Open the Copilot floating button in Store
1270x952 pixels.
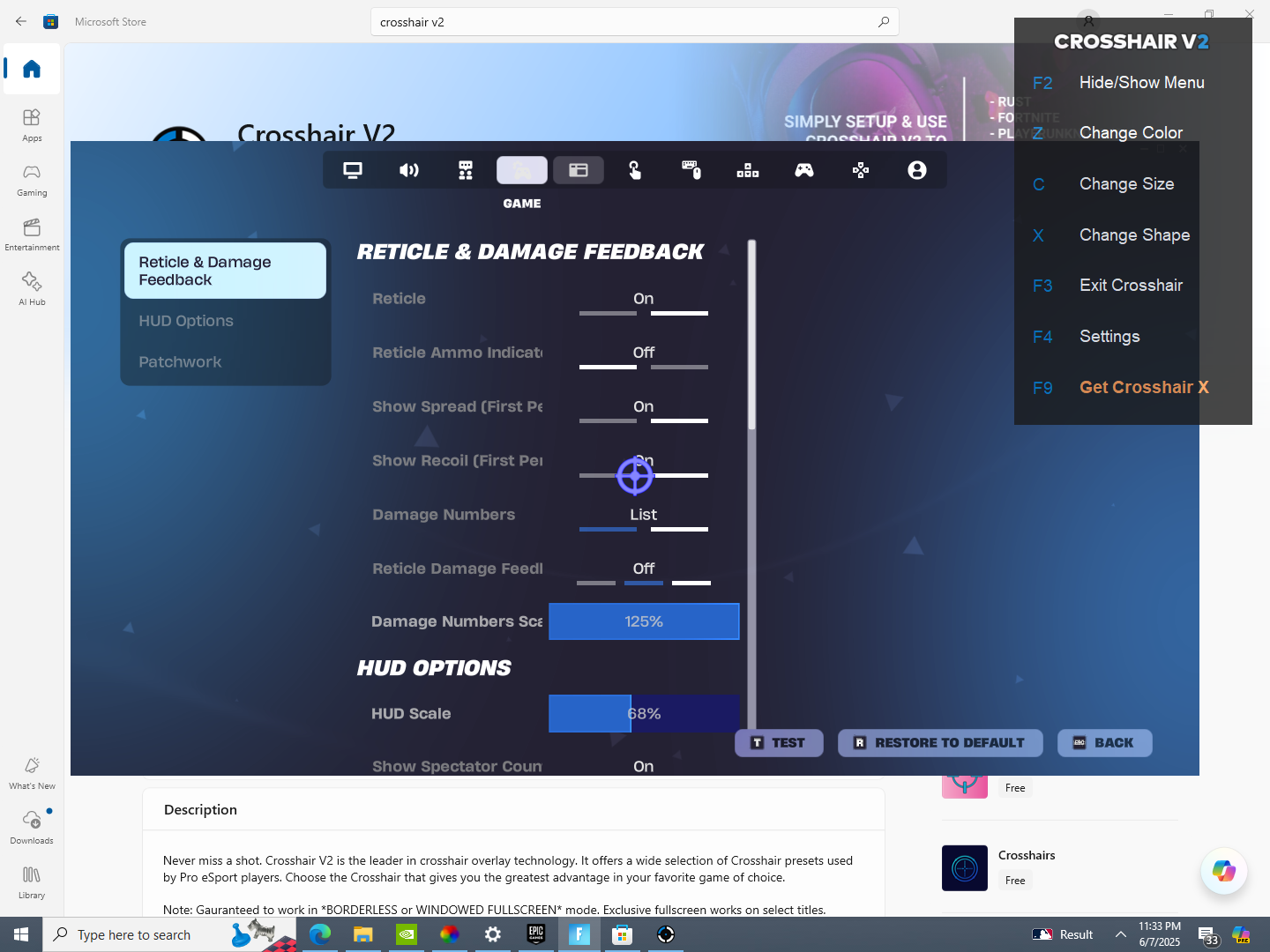point(1224,871)
